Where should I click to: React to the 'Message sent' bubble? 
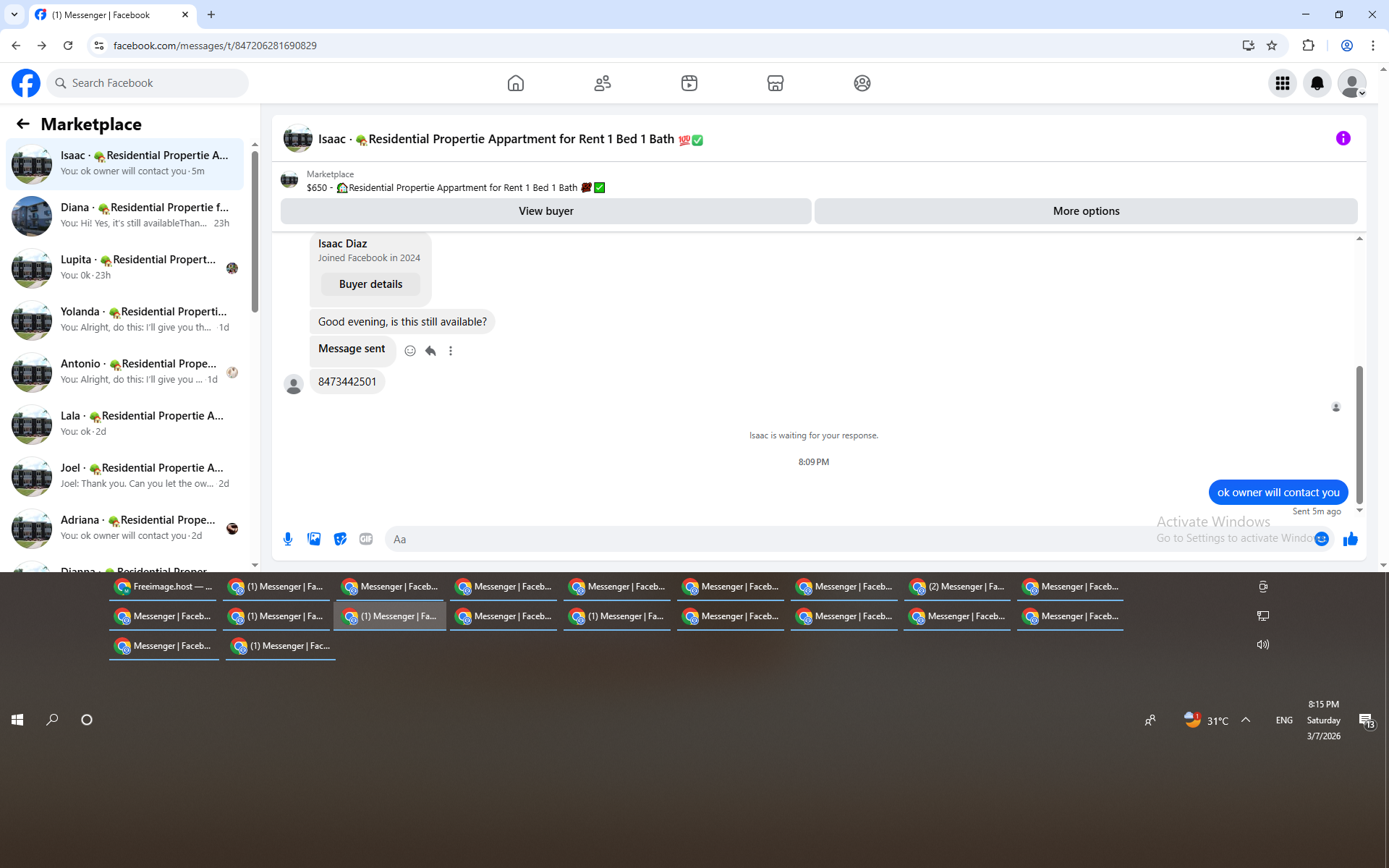410,351
